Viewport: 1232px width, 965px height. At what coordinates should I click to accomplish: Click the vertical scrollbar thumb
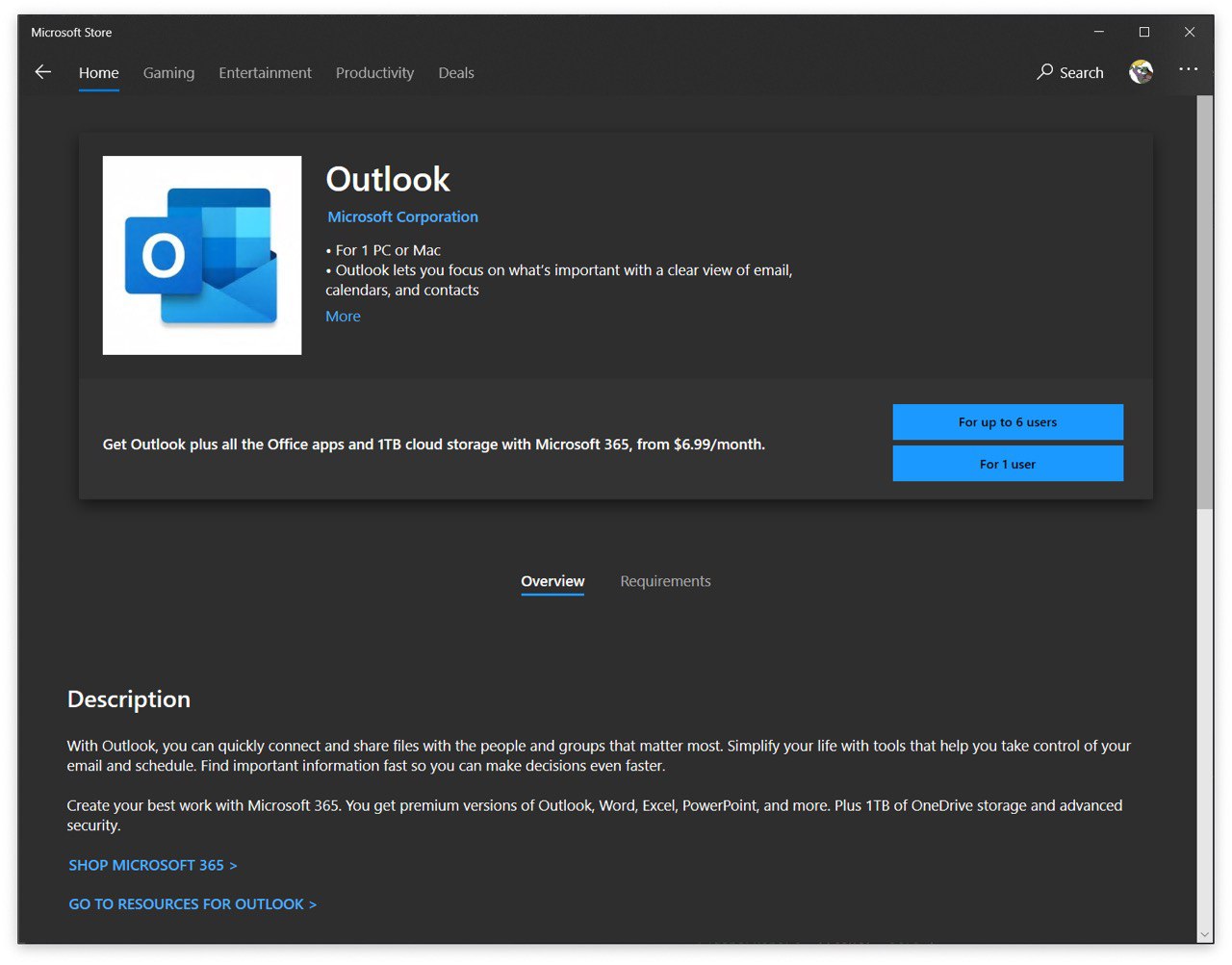pyautogui.click(x=1205, y=301)
